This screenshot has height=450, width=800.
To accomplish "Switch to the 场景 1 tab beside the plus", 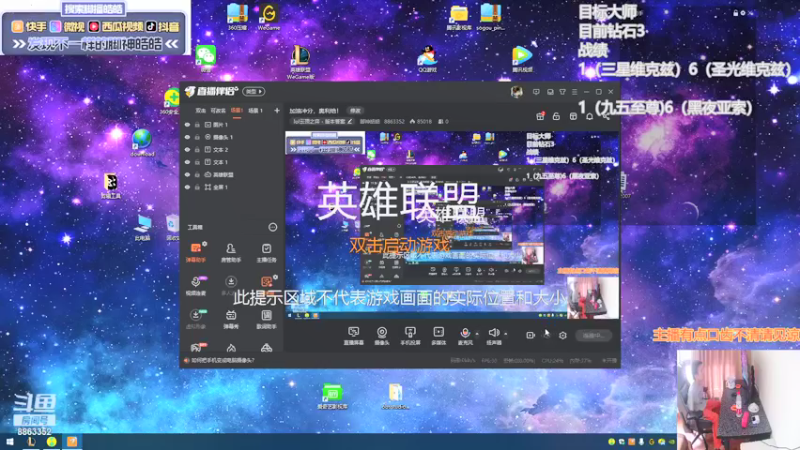I will click(255, 110).
